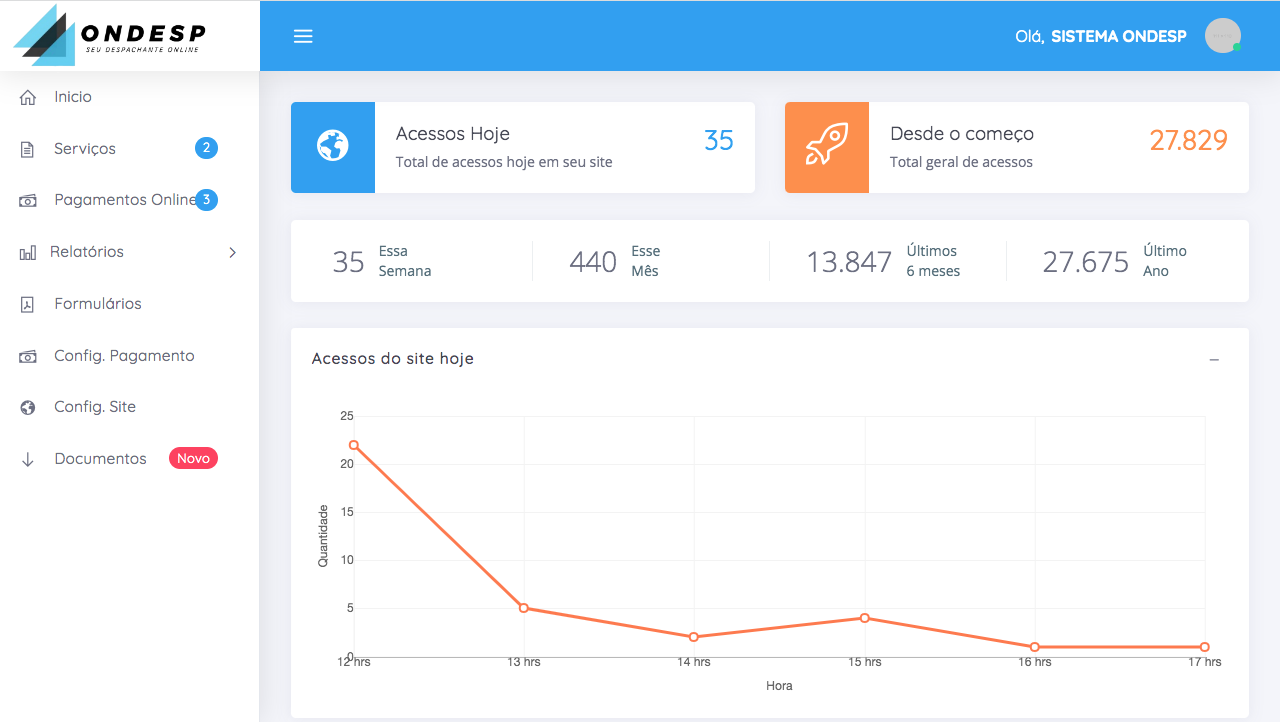Click the Serviços document icon

point(28,149)
